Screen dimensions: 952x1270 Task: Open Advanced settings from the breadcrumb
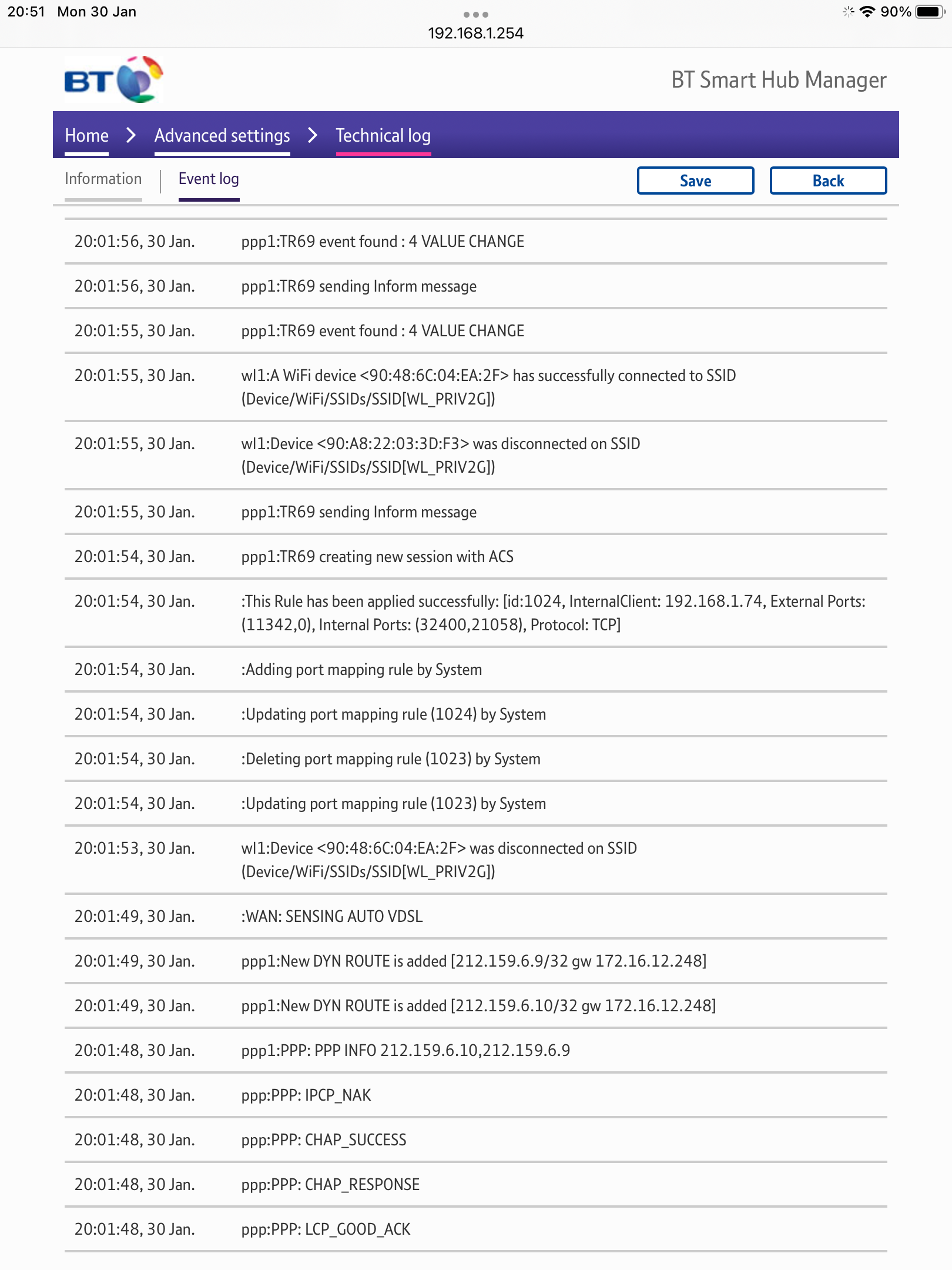222,135
